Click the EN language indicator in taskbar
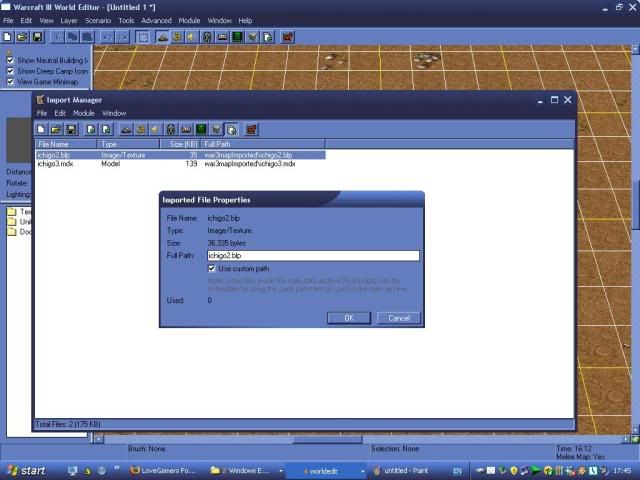The width and height of the screenshot is (640, 480). [457, 471]
